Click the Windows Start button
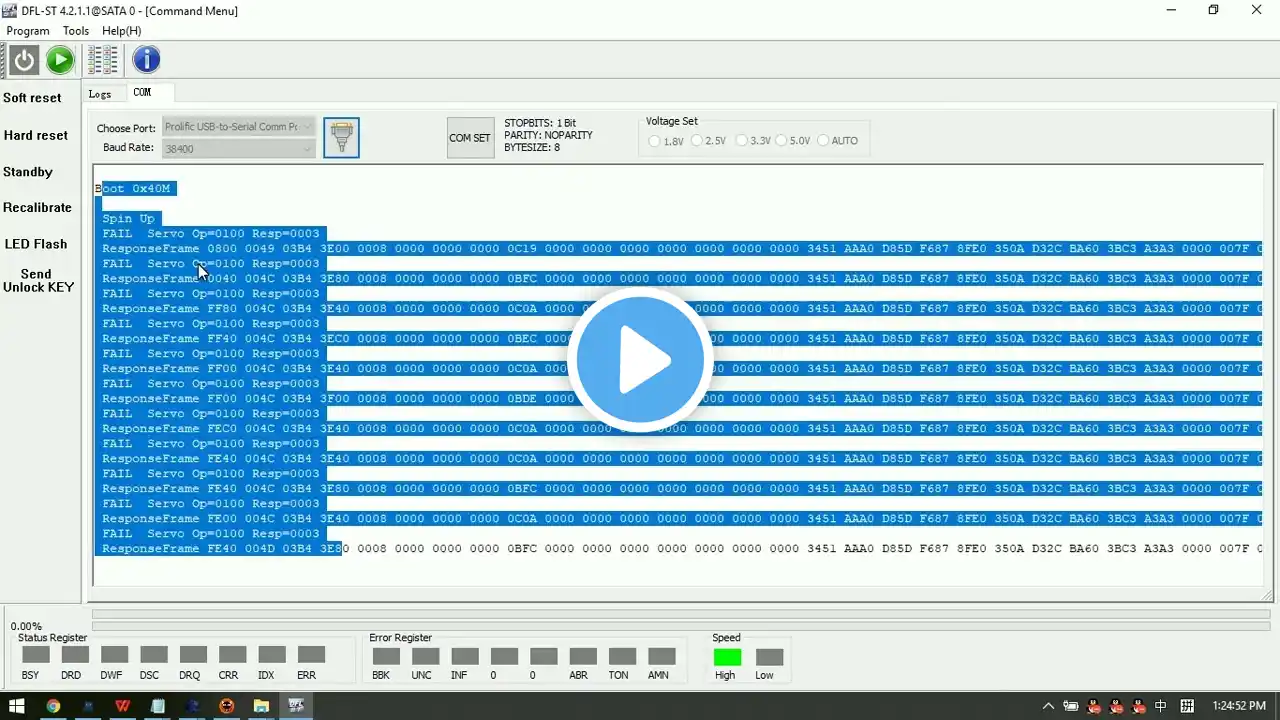Viewport: 1280px width, 720px height. (17, 706)
